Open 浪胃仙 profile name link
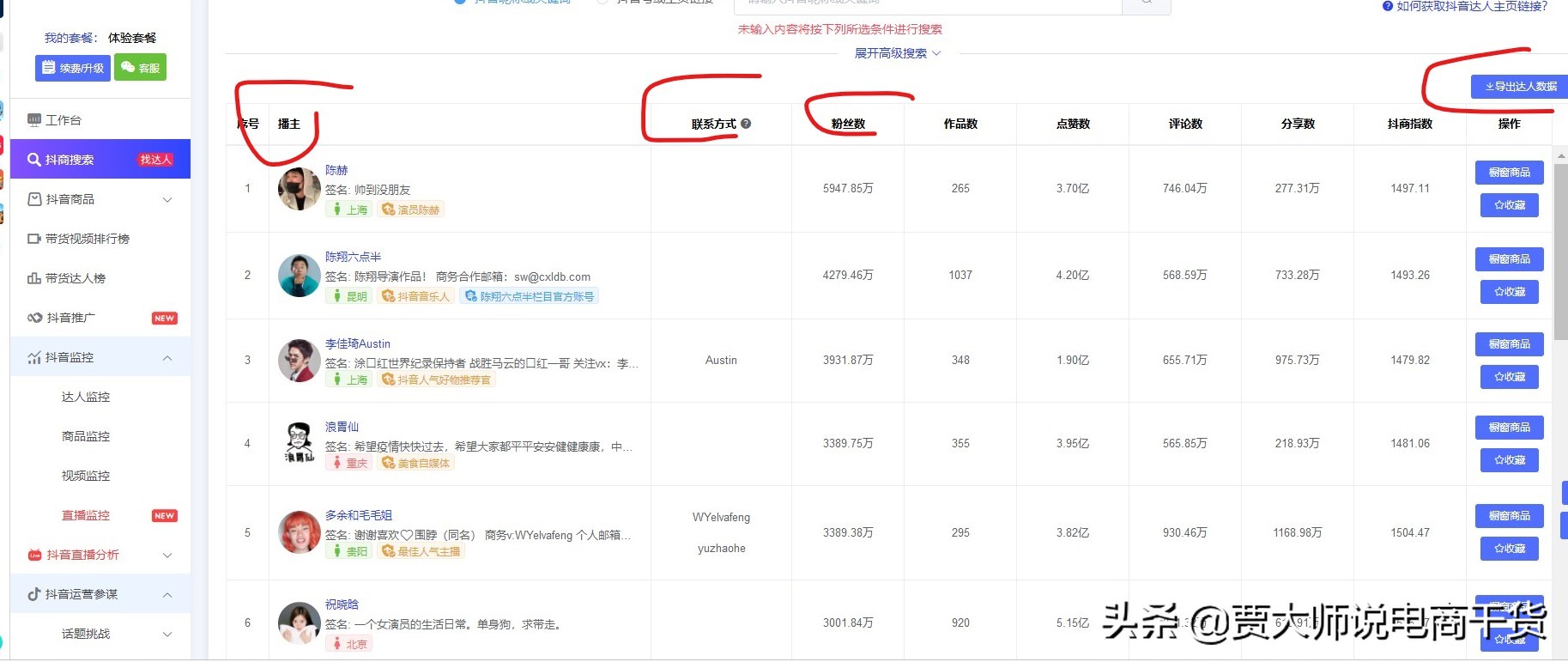This screenshot has height=662, width=1568. 342,427
